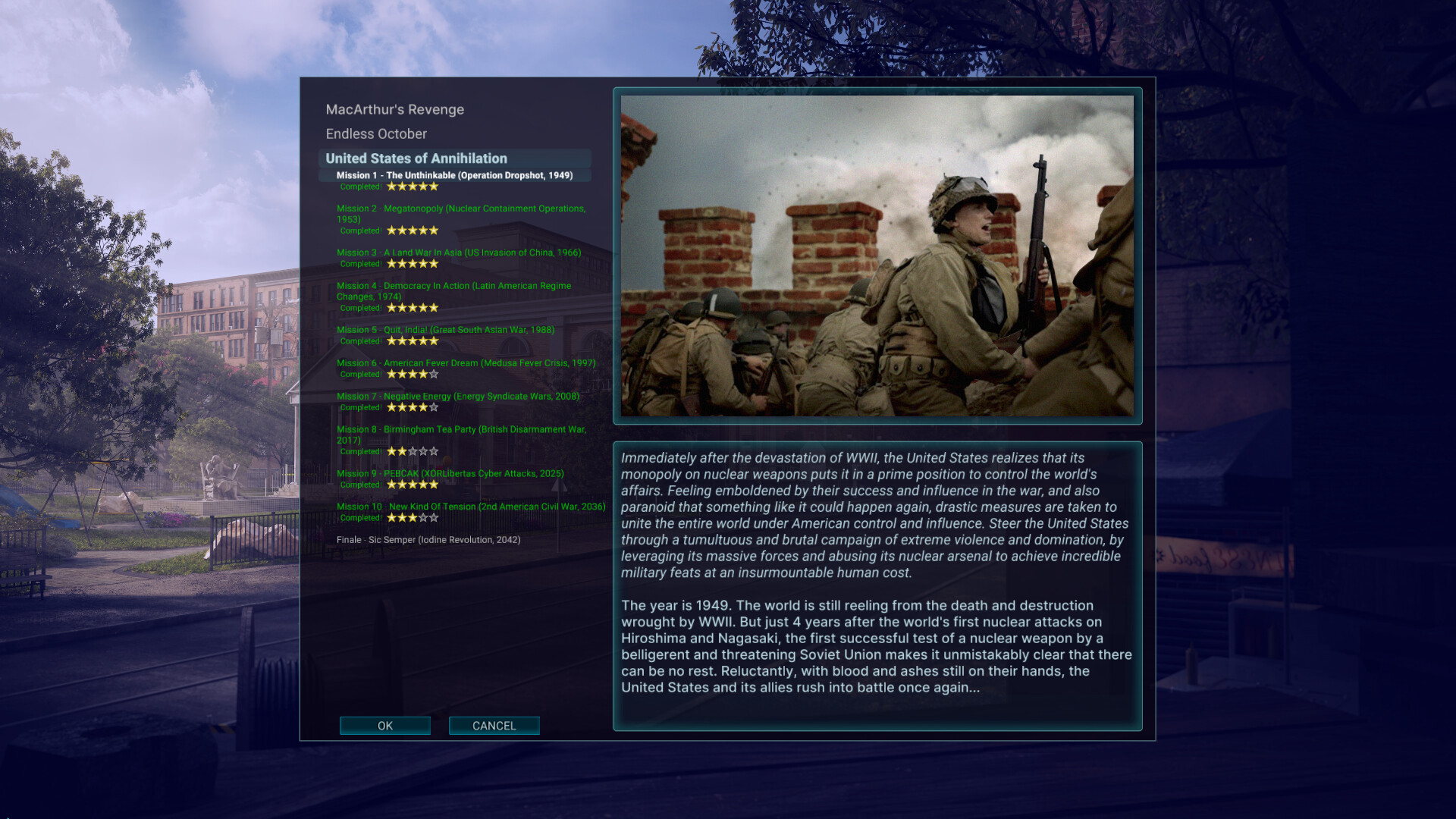Expand the MacArthur's Revenge campaign
This screenshot has height=819, width=1456.
(x=394, y=109)
